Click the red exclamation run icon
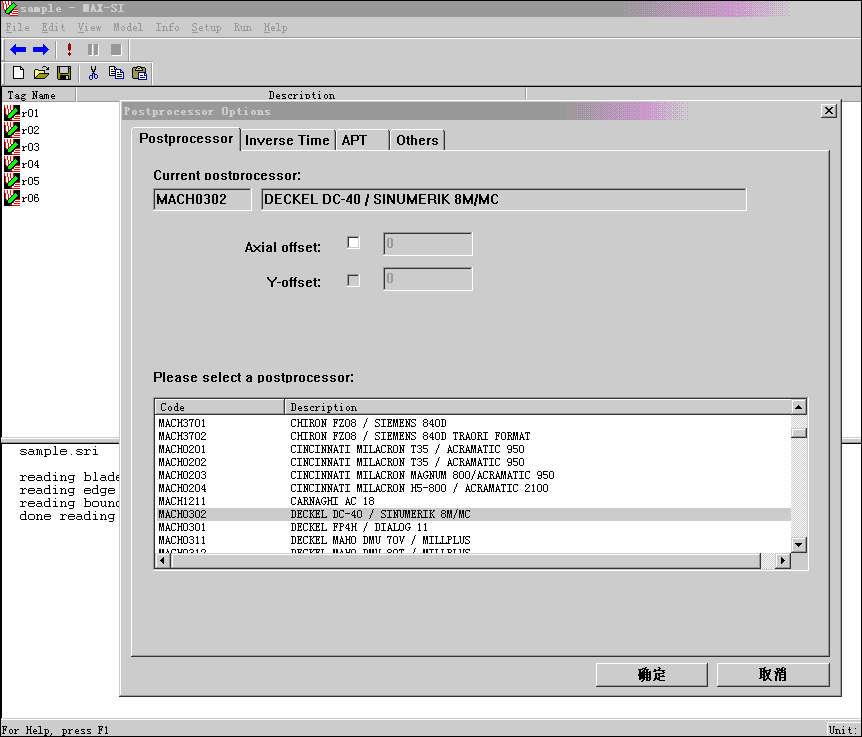This screenshot has height=737, width=862. tap(69, 50)
